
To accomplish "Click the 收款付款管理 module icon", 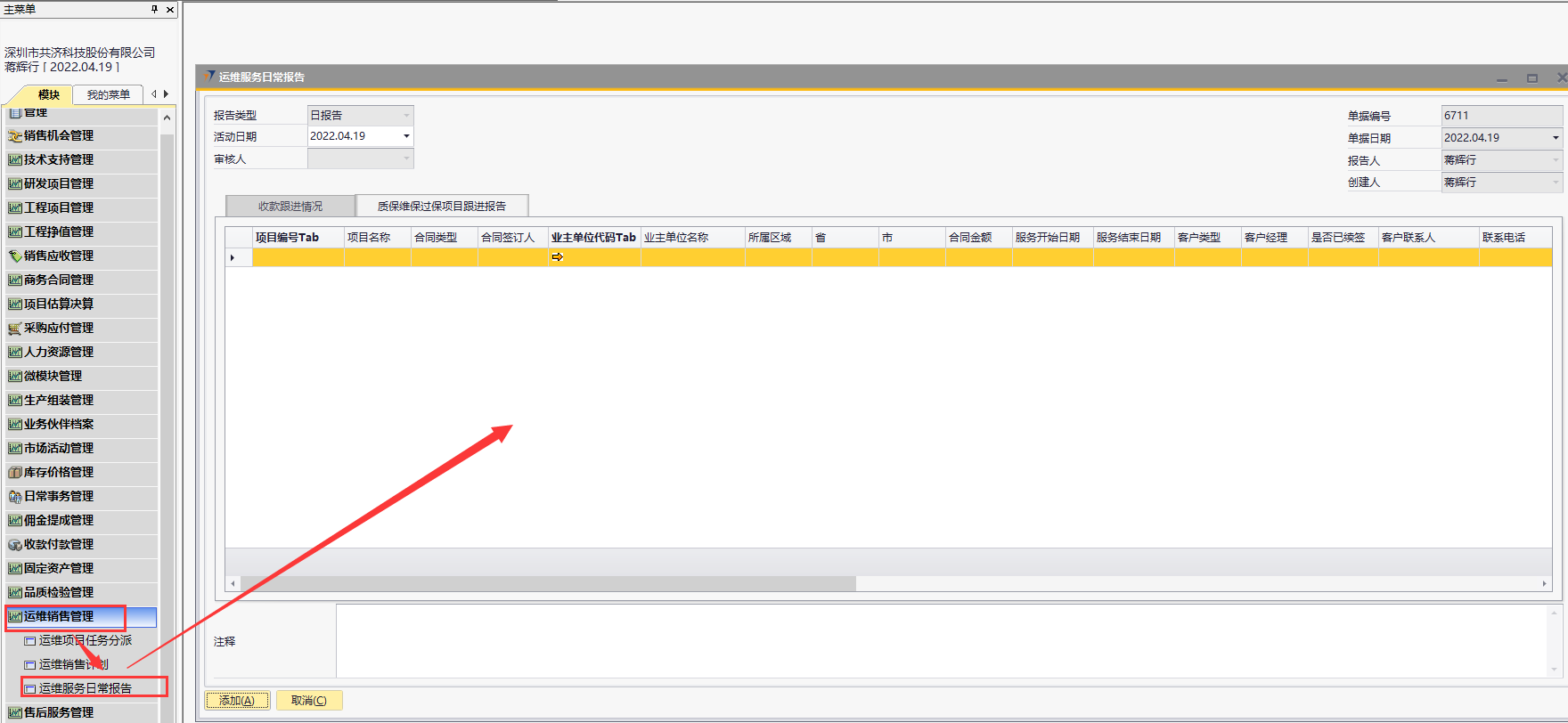I will click(x=14, y=545).
